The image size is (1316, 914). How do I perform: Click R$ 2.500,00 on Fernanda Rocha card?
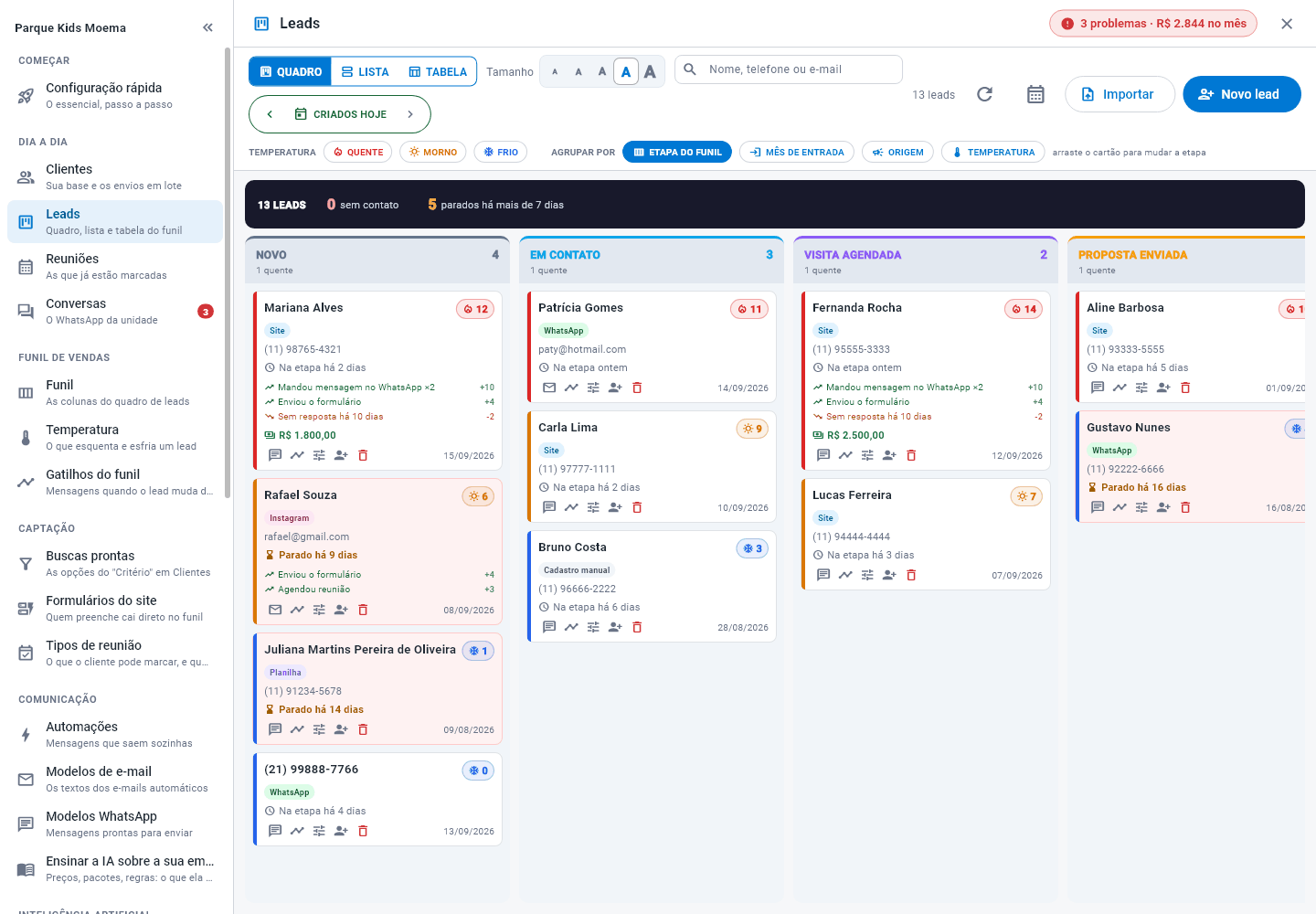point(855,435)
